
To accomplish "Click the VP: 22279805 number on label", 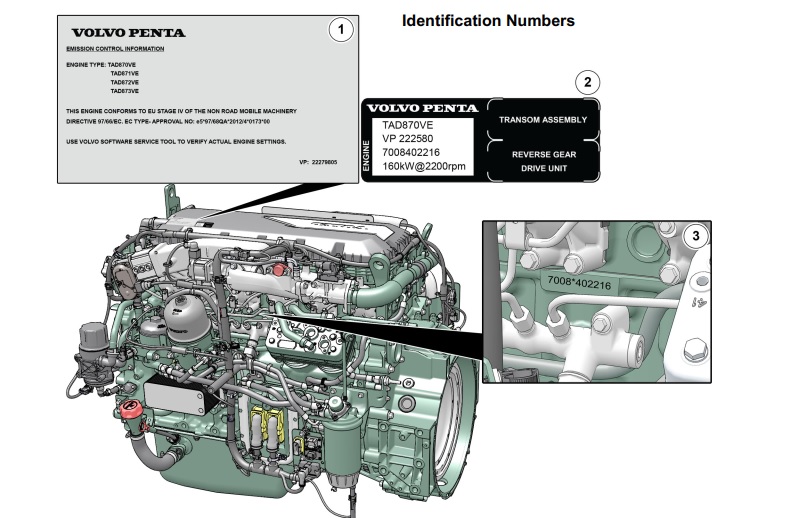I will (x=318, y=162).
